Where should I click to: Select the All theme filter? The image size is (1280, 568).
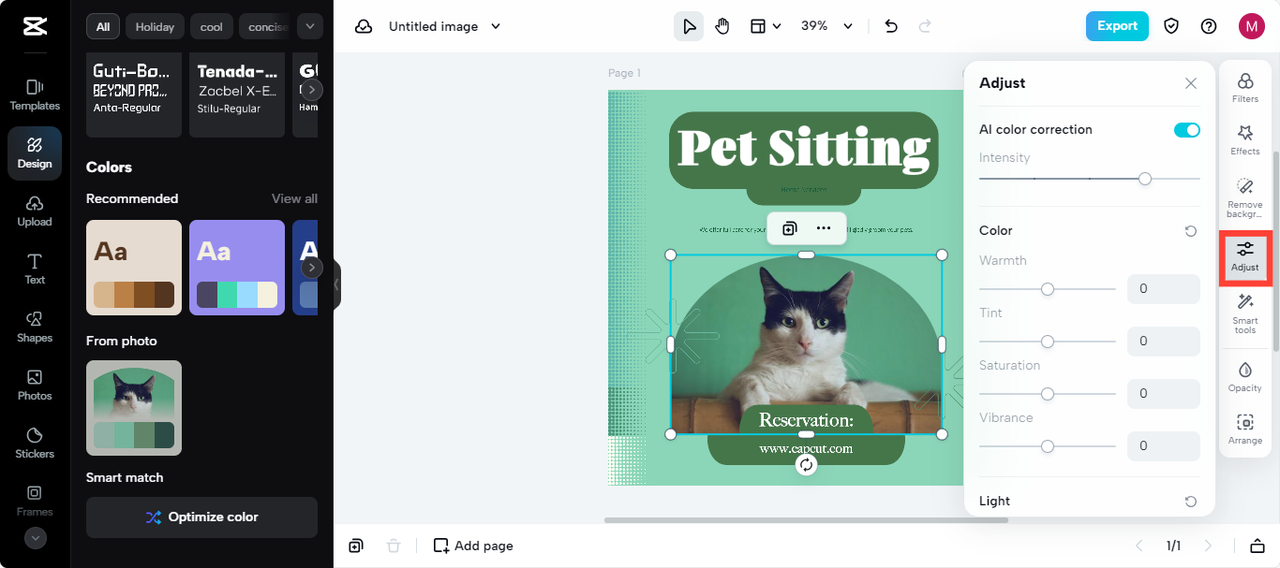(x=103, y=27)
